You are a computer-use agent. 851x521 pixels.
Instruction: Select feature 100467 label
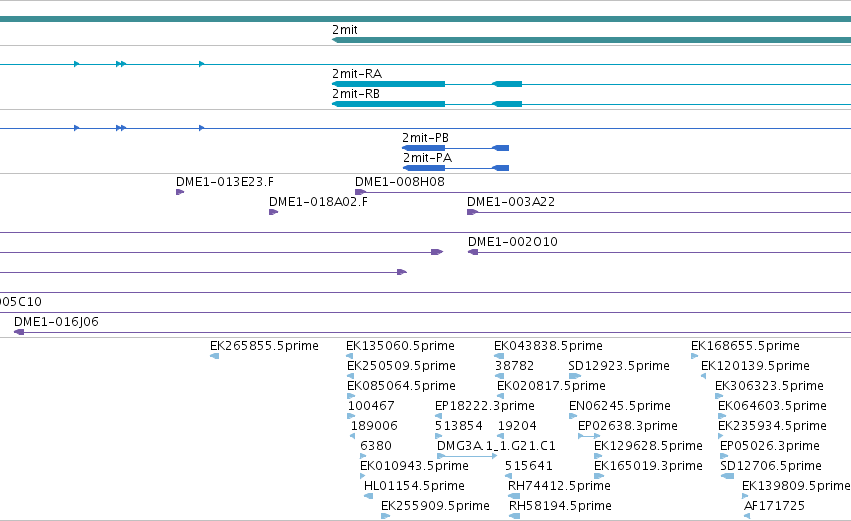click(x=371, y=406)
